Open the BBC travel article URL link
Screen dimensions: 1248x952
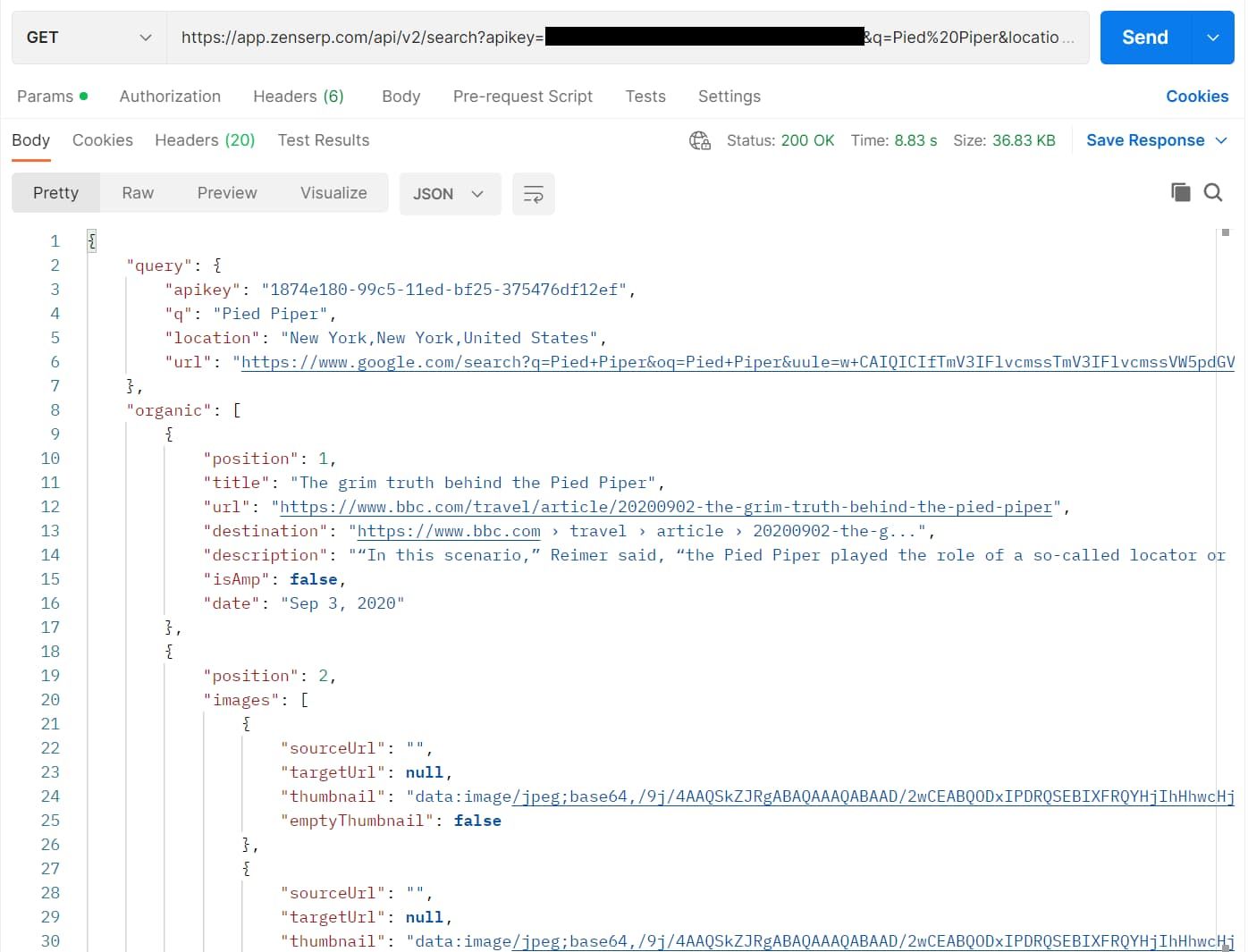click(x=666, y=507)
